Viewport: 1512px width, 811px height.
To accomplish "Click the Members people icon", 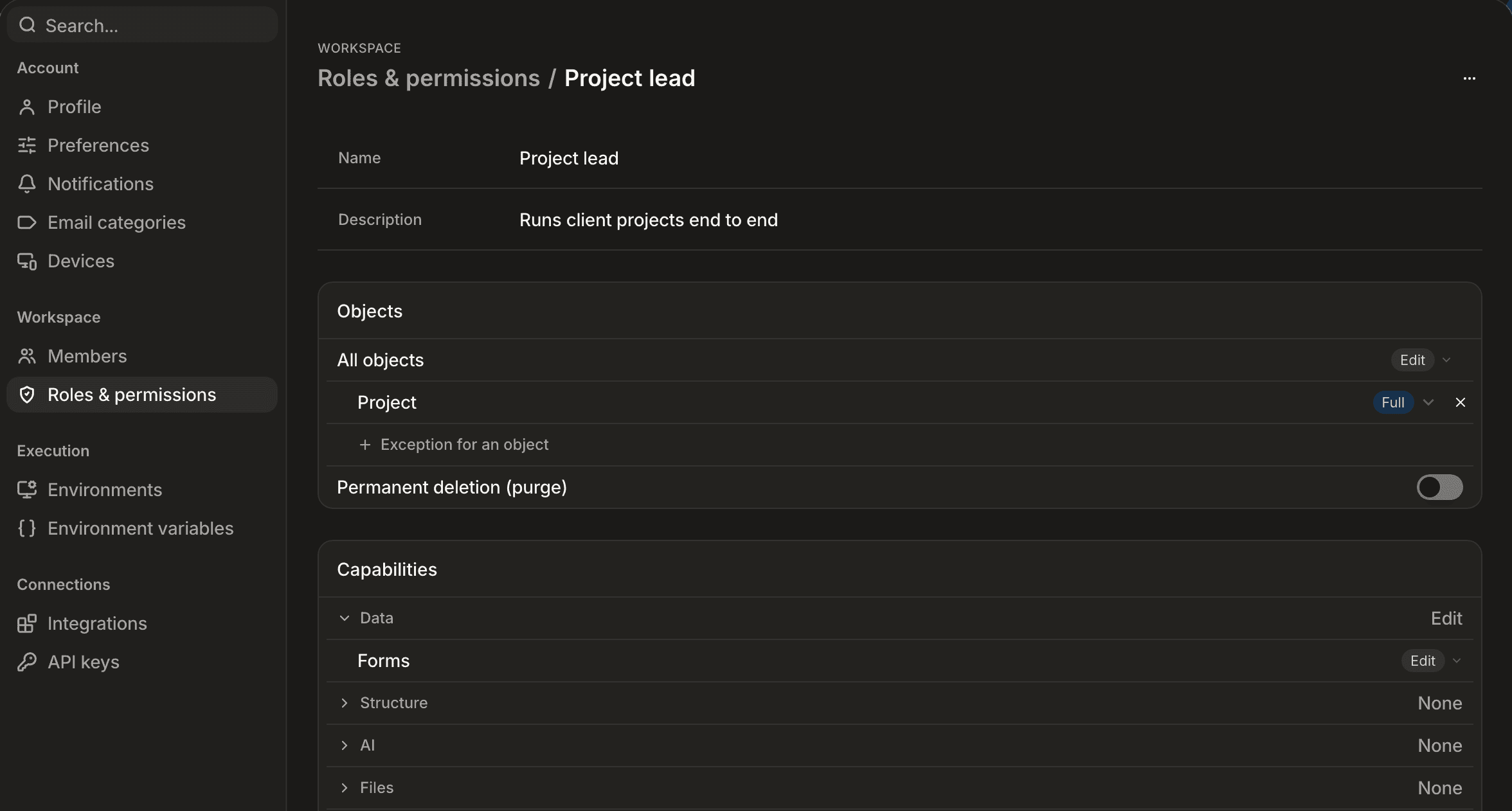I will pos(27,356).
